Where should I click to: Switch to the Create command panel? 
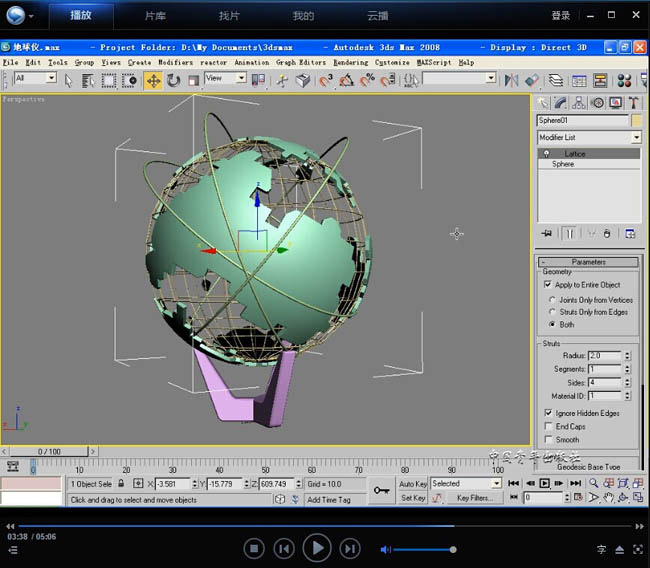click(x=542, y=102)
